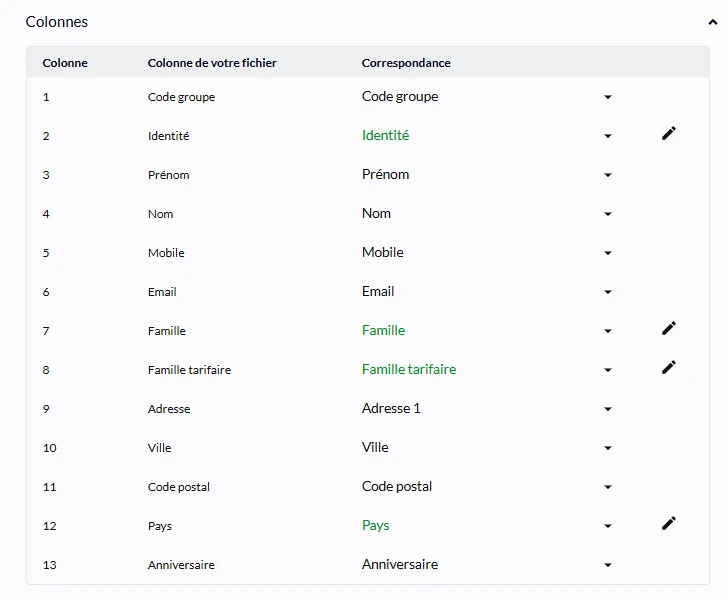Collapse the Colonnes section chevron
728x600 pixels.
pyautogui.click(x=712, y=22)
